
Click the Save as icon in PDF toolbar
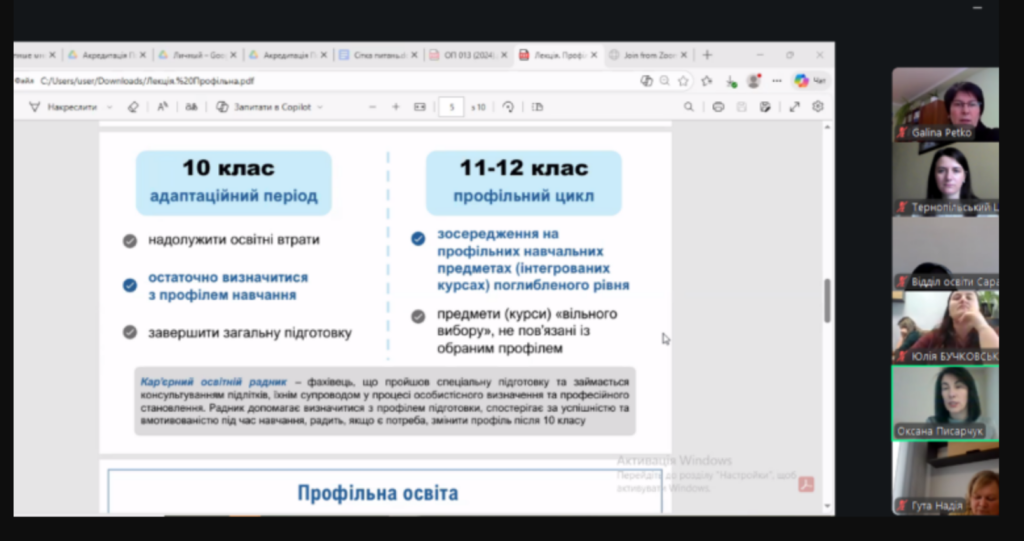(765, 107)
